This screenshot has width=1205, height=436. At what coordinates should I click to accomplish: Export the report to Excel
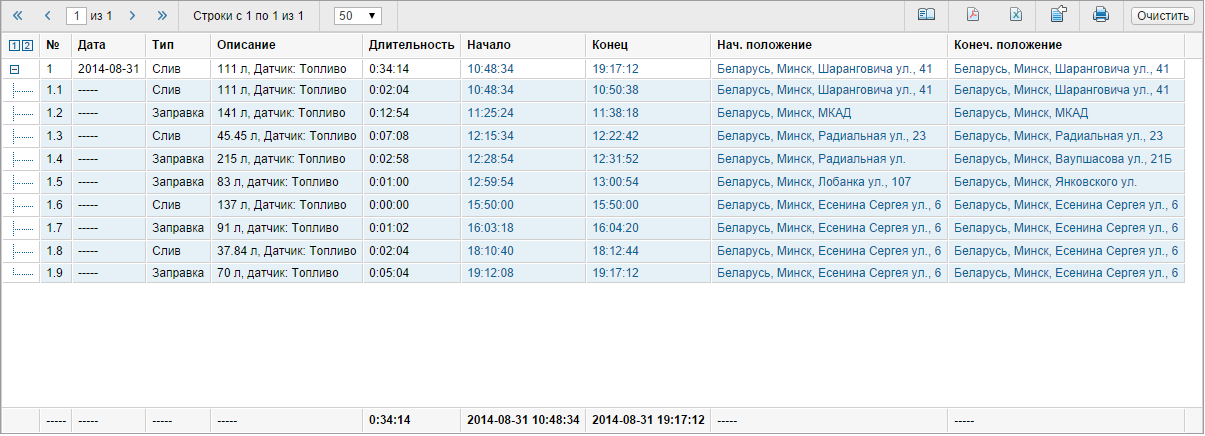[x=1015, y=15]
